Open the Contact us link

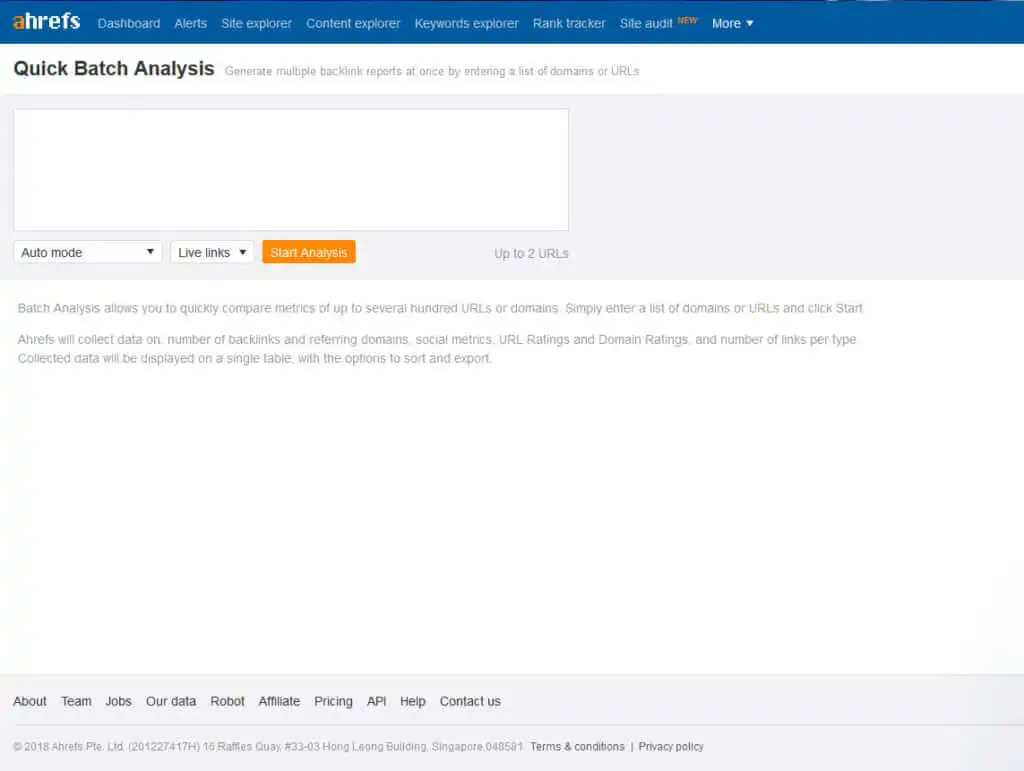[x=470, y=701]
